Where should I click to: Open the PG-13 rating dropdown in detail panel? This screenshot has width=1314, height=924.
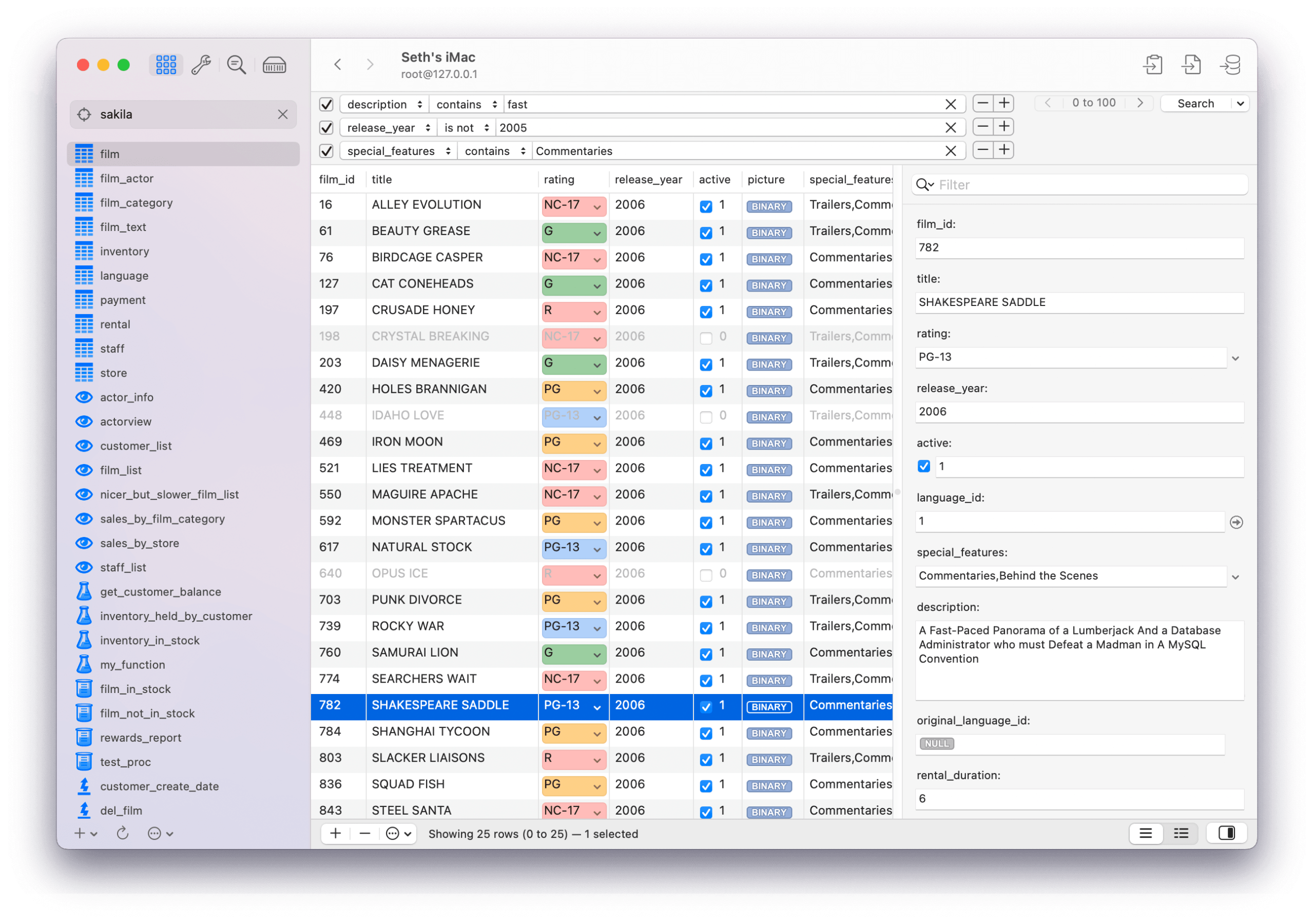(x=1235, y=357)
